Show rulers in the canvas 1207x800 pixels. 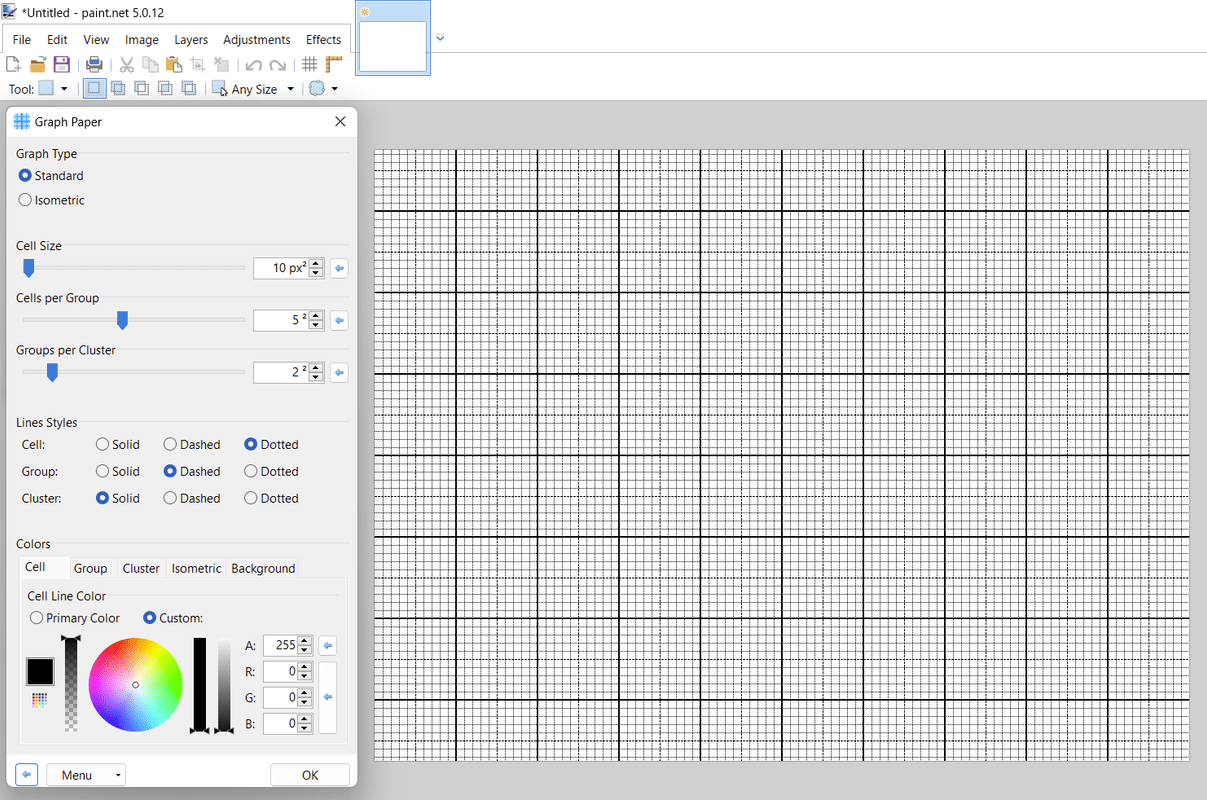(334, 63)
